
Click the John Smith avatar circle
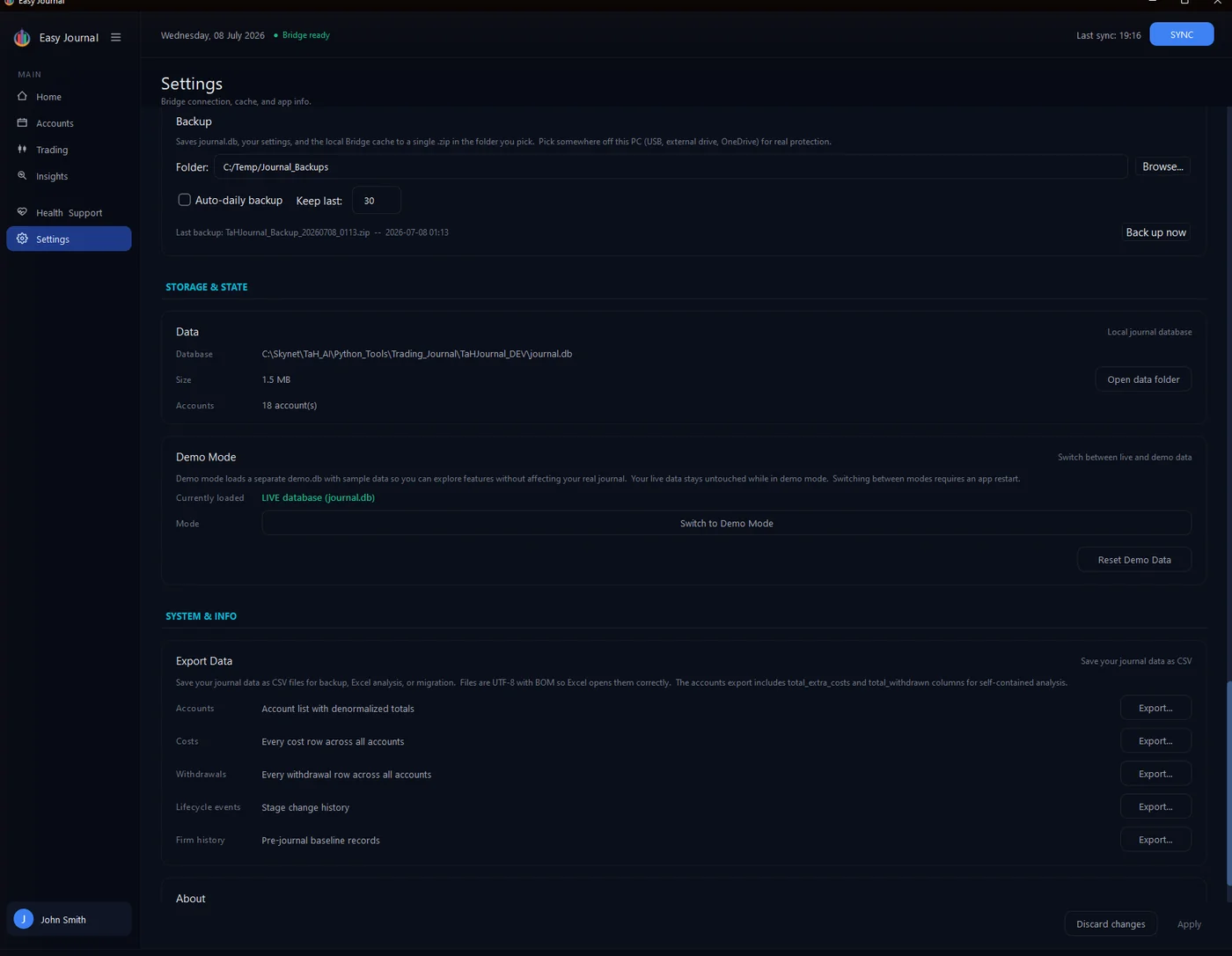(24, 919)
